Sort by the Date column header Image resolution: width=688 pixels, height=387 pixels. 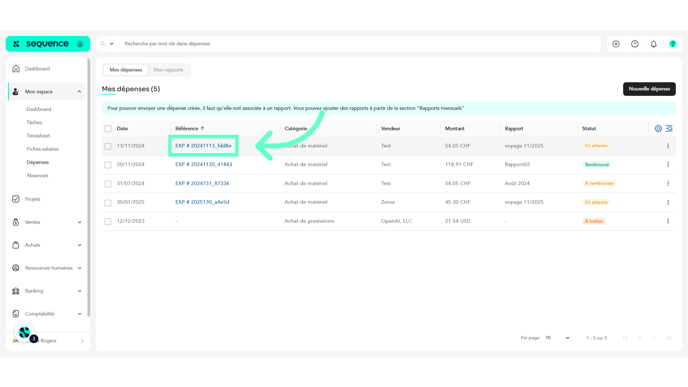tap(122, 129)
